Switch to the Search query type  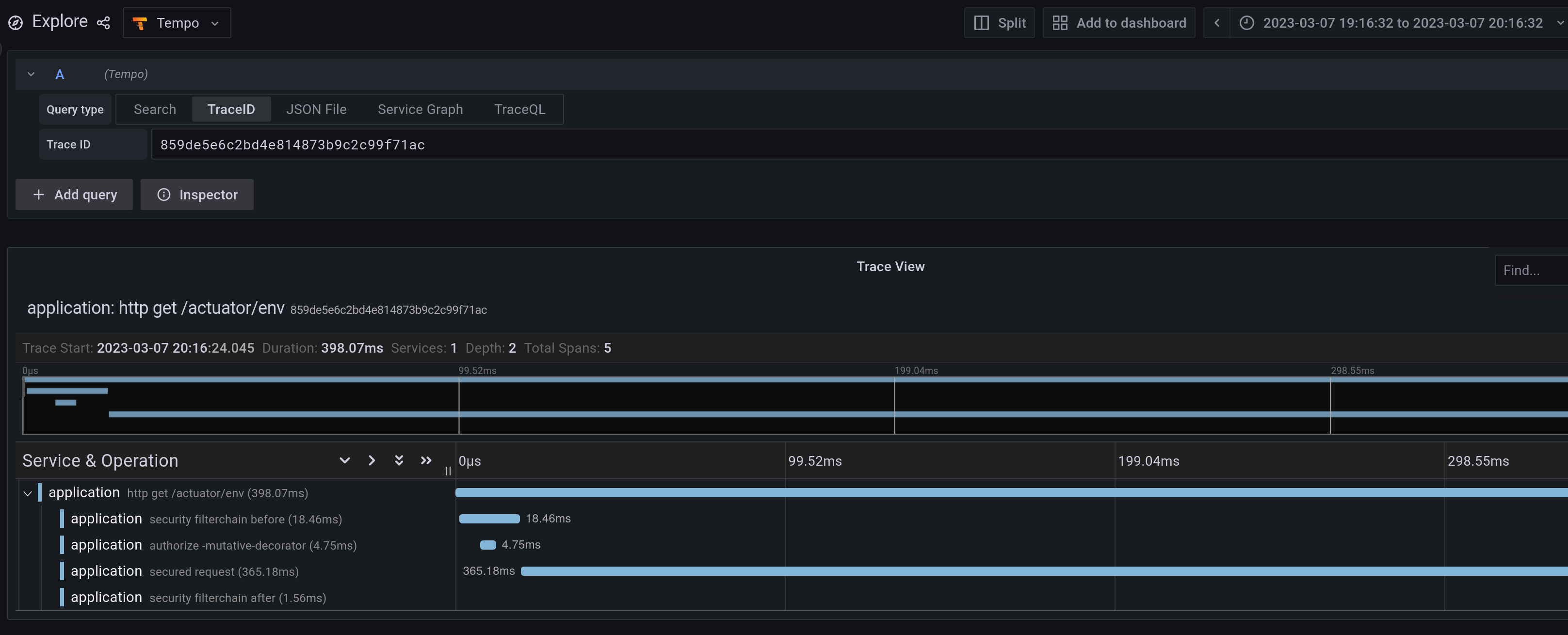(x=155, y=109)
